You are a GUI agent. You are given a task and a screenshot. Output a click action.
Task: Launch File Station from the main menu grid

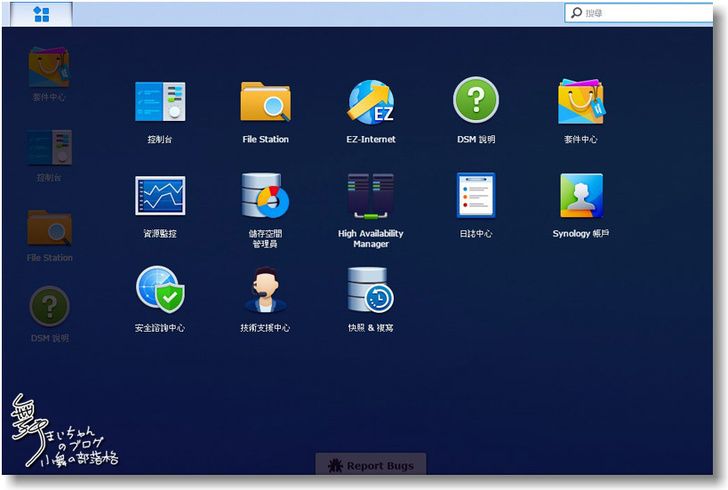(x=265, y=103)
